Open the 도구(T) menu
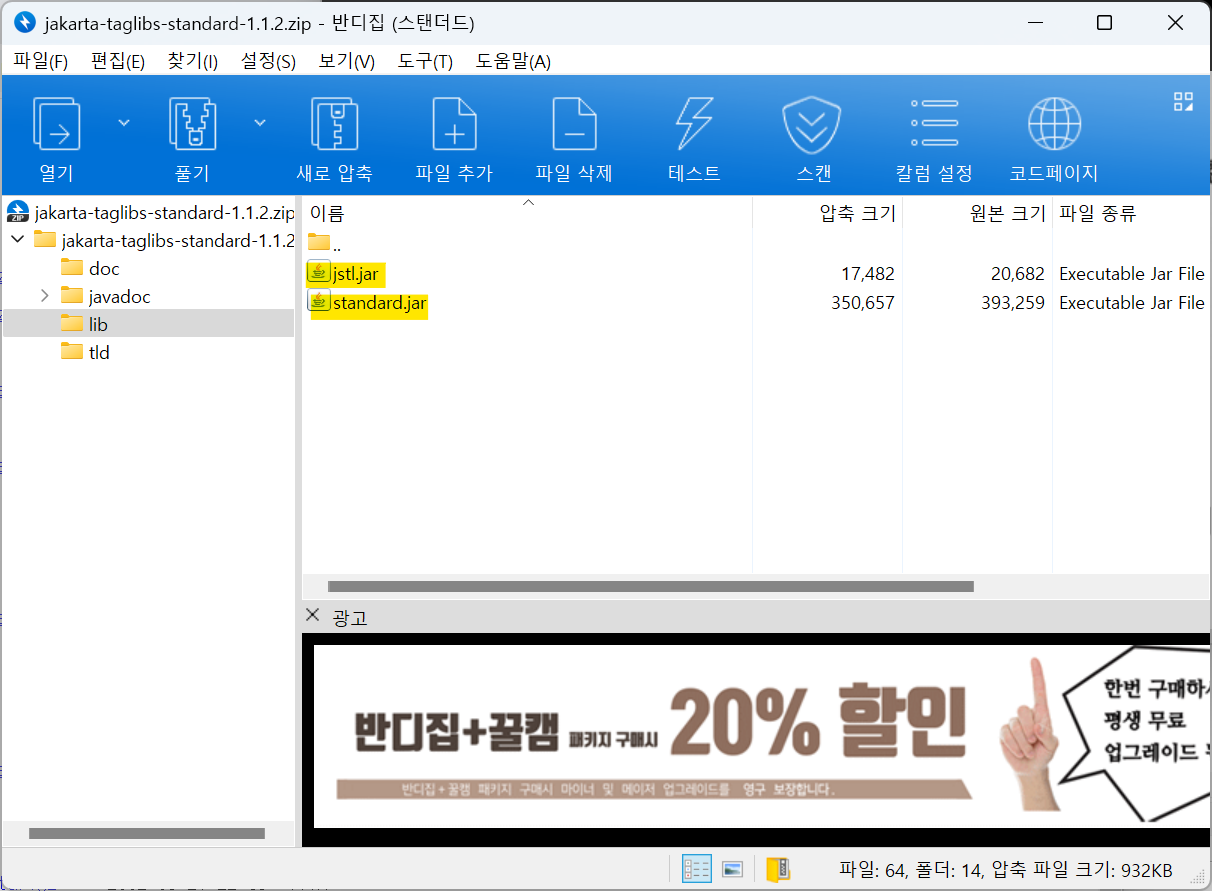Viewport: 1212px width, 891px height. (x=425, y=61)
